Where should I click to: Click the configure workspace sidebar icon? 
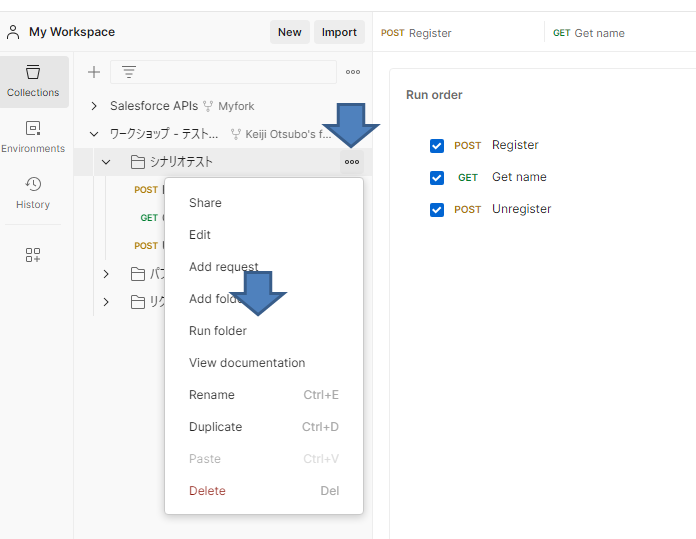[x=33, y=255]
